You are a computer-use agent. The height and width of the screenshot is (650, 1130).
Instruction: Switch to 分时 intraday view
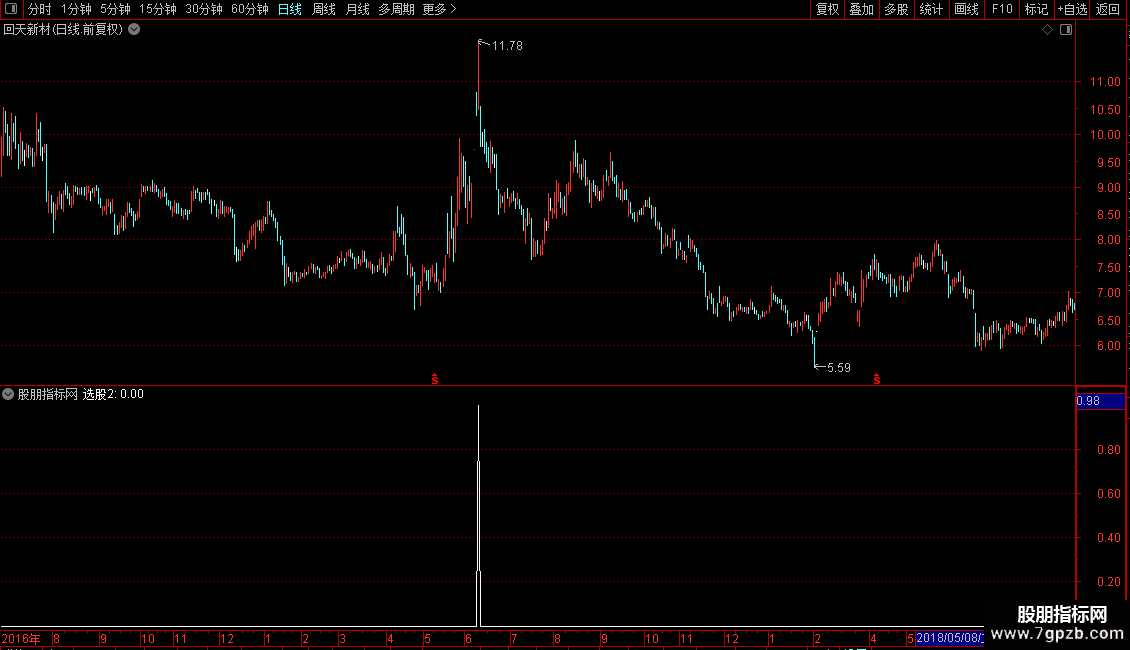pyautogui.click(x=40, y=9)
